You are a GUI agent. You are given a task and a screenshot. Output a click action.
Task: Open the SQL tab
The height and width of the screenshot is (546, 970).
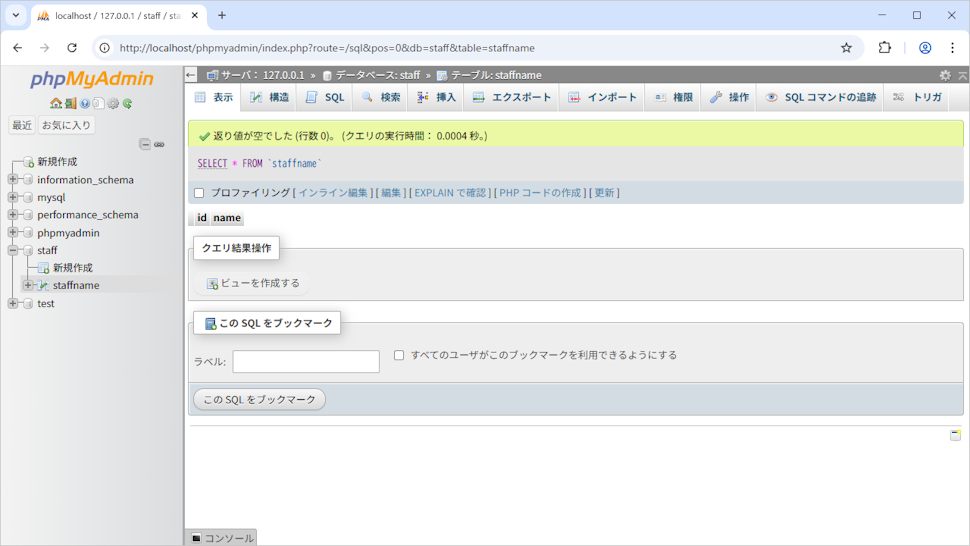(x=325, y=97)
